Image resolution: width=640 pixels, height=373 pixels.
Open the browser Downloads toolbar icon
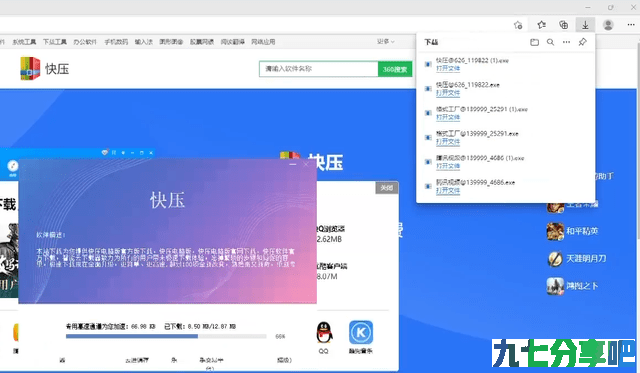pyautogui.click(x=585, y=25)
